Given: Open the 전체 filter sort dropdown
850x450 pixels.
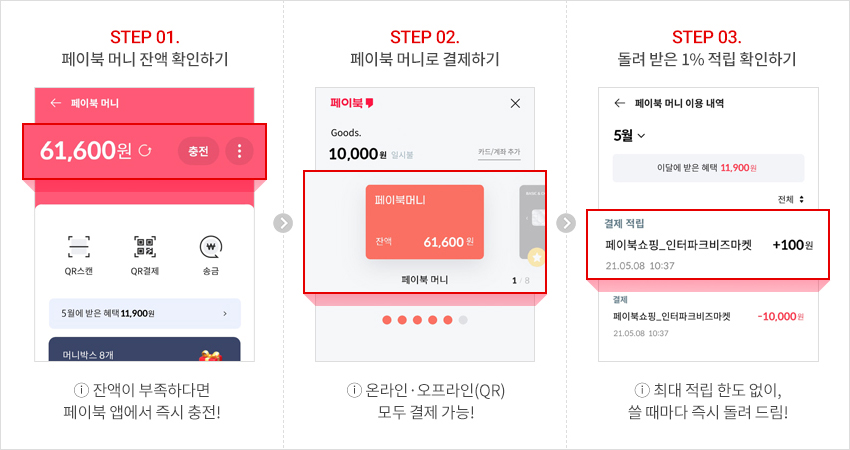Looking at the screenshot, I should 791,200.
